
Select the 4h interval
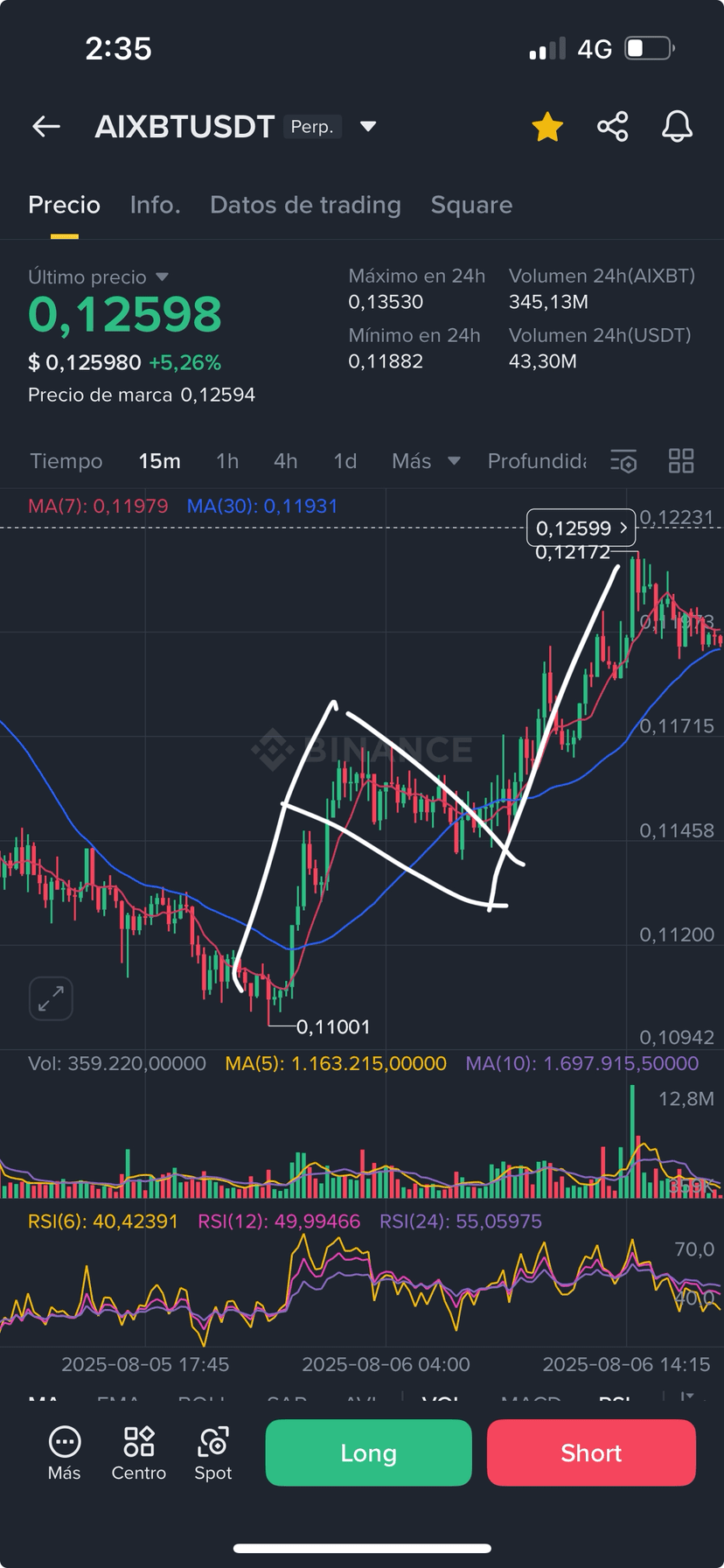coord(285,461)
